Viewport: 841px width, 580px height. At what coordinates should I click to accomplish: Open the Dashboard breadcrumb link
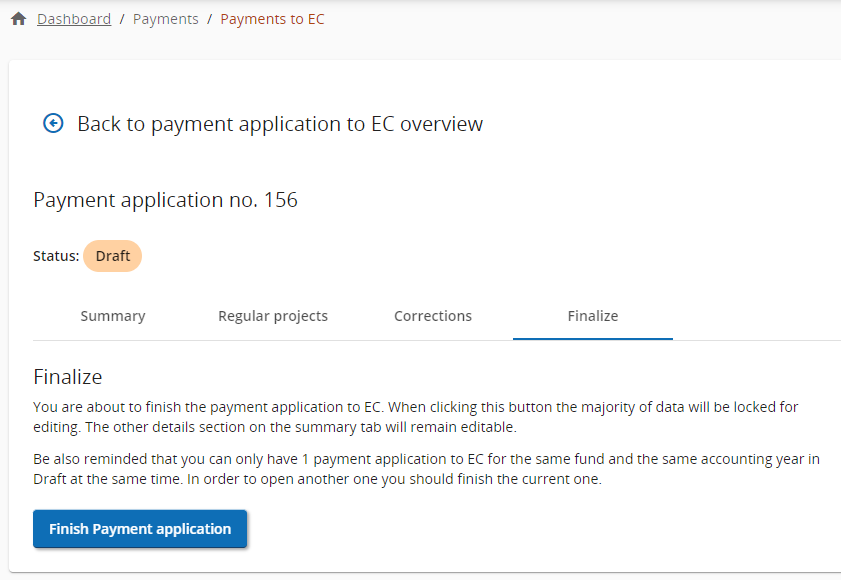coord(74,19)
